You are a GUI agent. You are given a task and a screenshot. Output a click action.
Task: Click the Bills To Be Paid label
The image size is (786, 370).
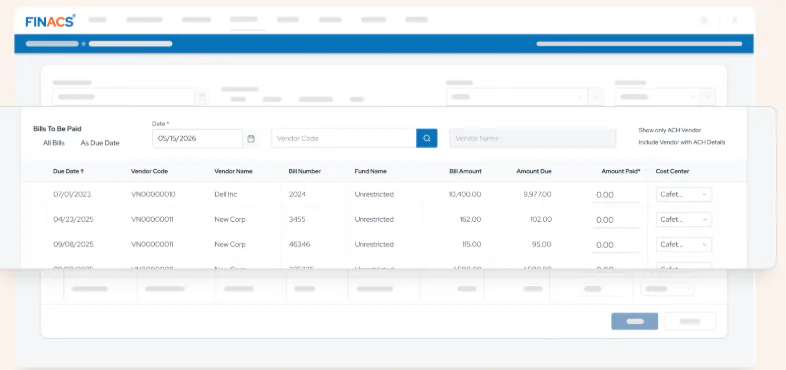pyautogui.click(x=57, y=129)
